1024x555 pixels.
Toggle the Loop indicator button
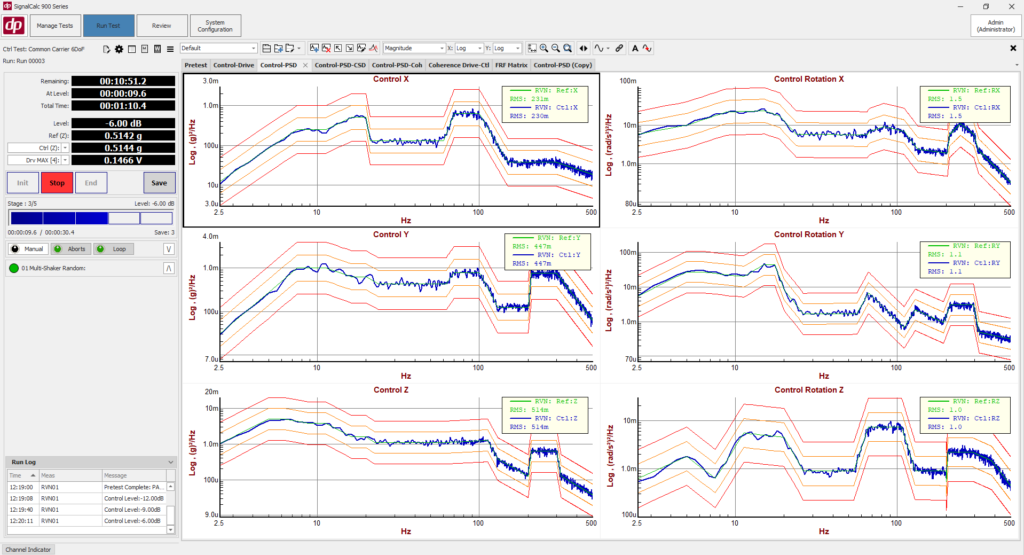tap(114, 248)
